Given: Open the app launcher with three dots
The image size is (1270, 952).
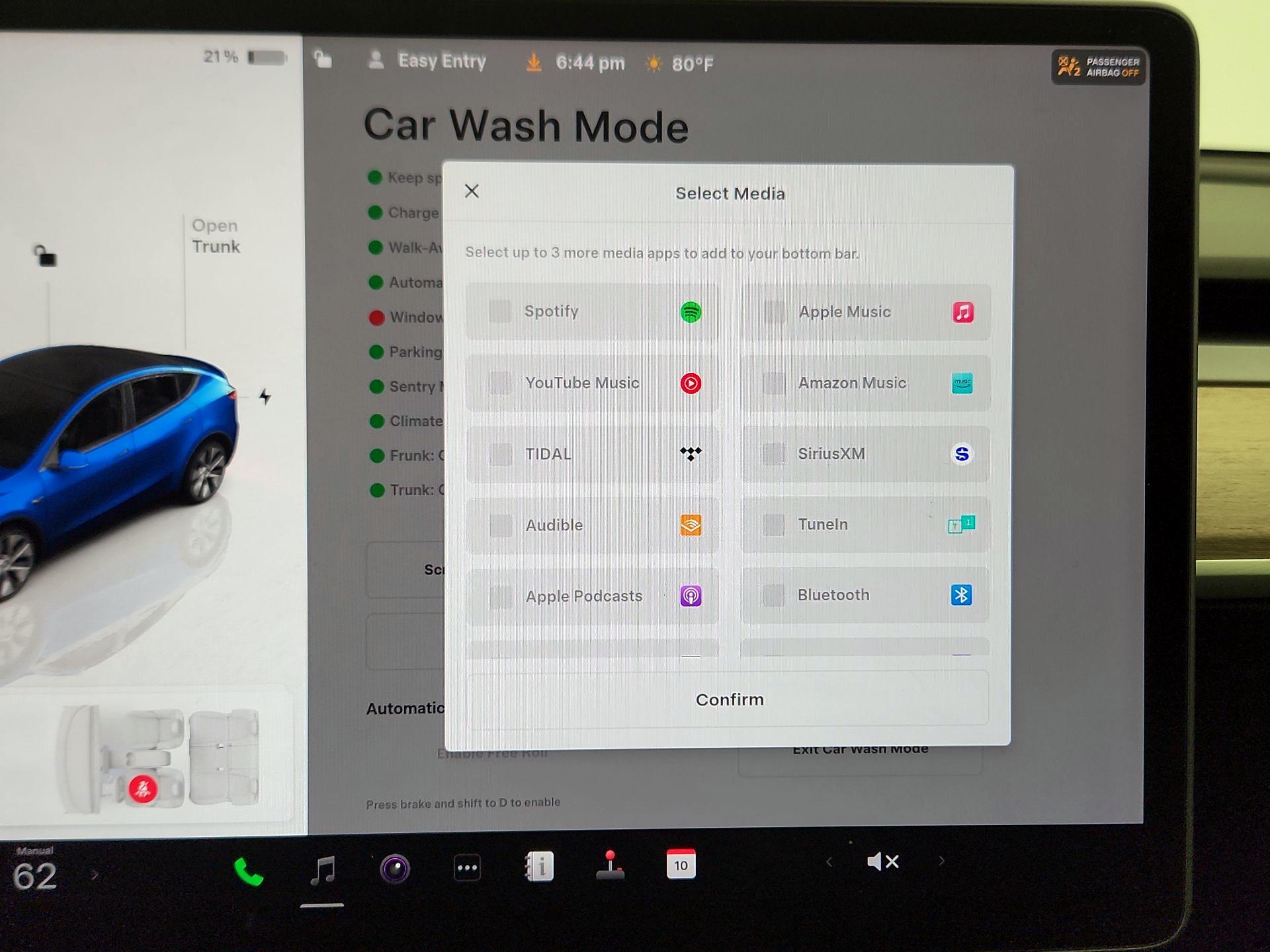Looking at the screenshot, I should pos(468,866).
